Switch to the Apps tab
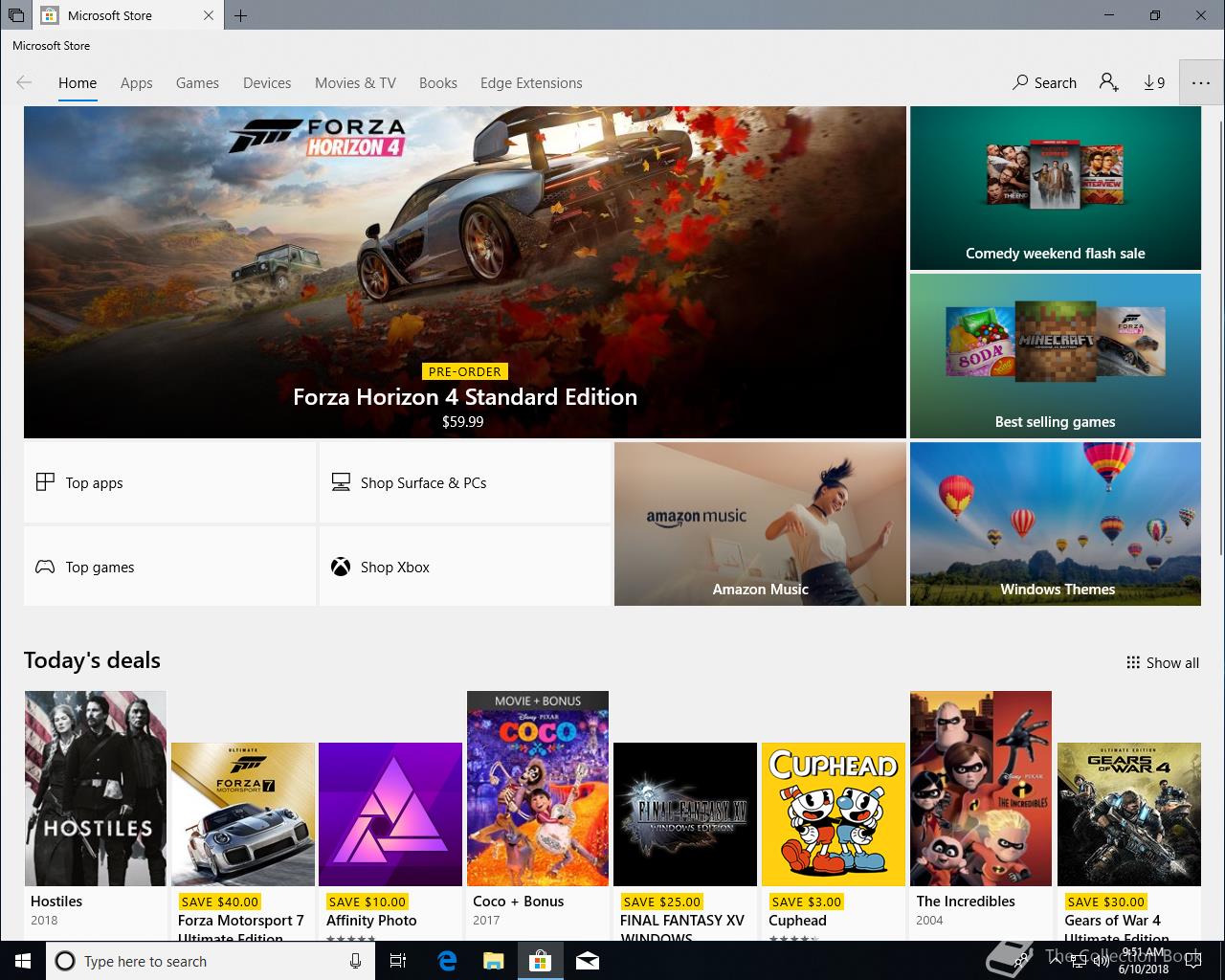Viewport: 1225px width, 980px height. pyautogui.click(x=137, y=83)
